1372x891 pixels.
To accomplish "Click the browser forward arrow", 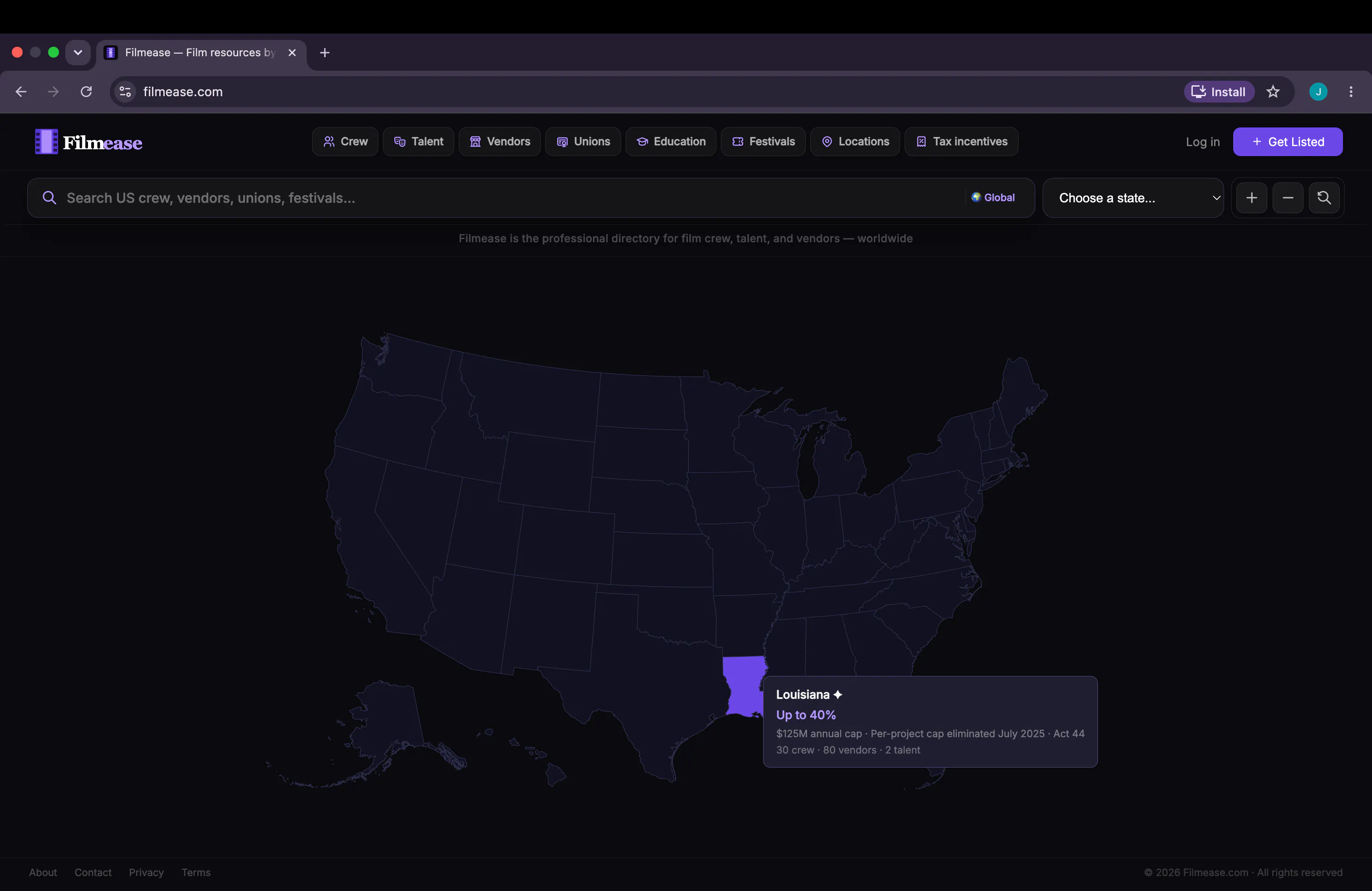I will [54, 92].
